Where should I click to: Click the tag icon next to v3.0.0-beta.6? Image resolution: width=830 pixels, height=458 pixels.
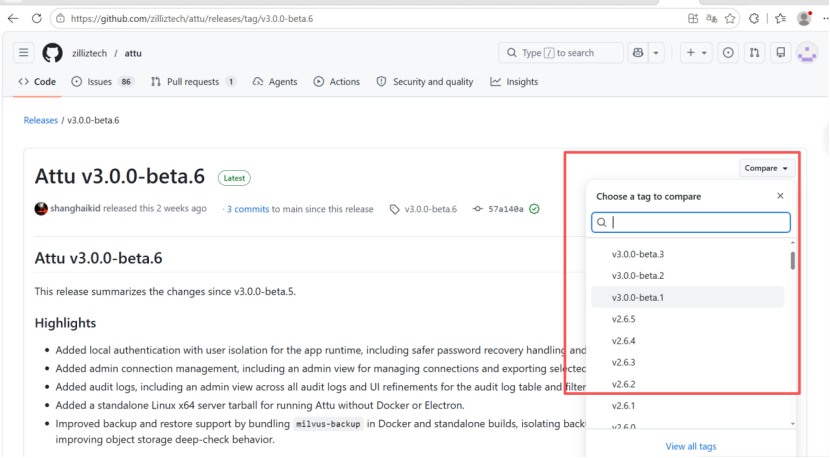tap(394, 209)
